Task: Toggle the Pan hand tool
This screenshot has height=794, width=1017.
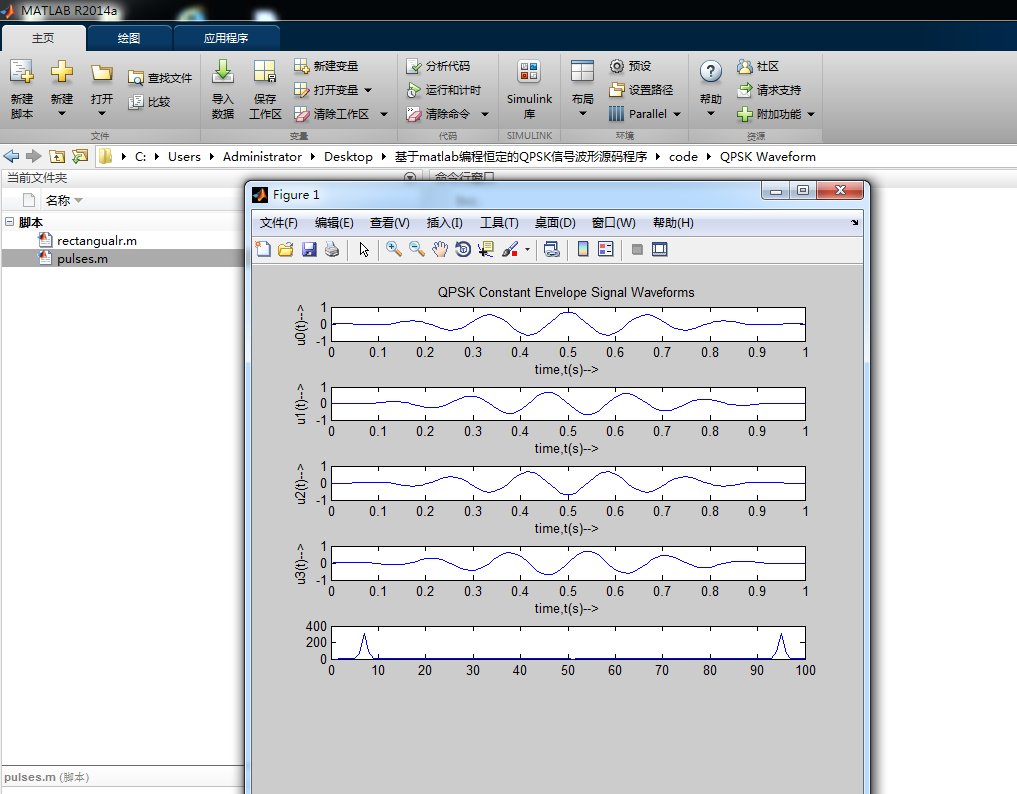Action: click(440, 249)
